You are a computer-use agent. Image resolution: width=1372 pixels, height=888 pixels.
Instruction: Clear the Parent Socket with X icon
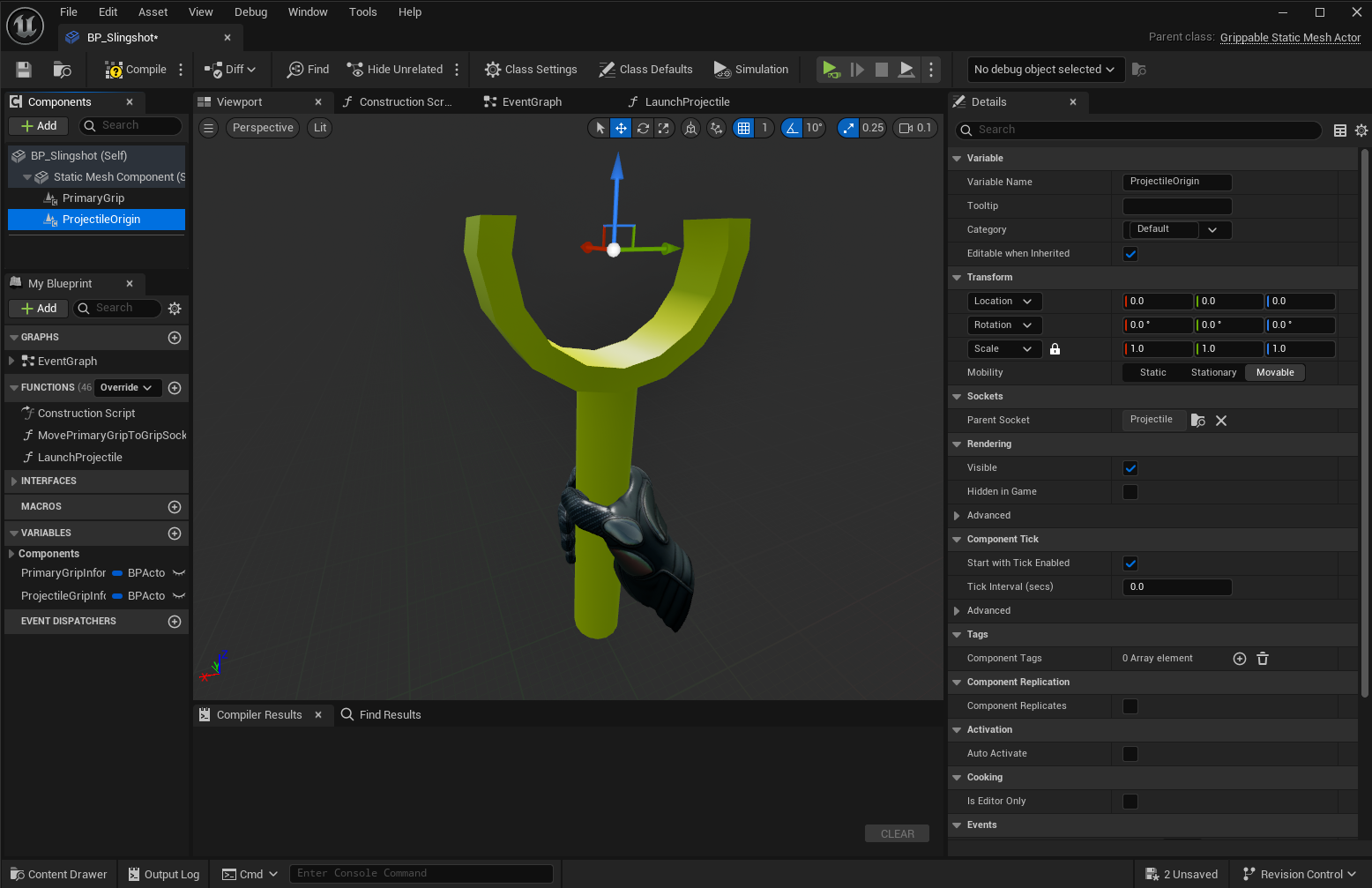[1221, 421]
